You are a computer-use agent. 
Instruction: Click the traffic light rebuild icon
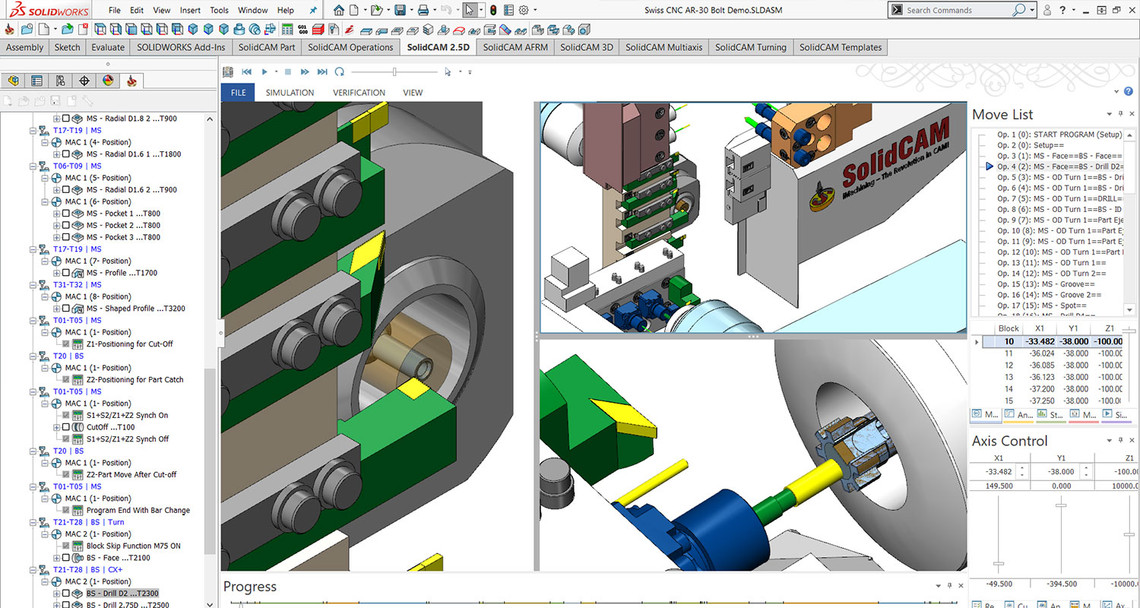[x=492, y=10]
